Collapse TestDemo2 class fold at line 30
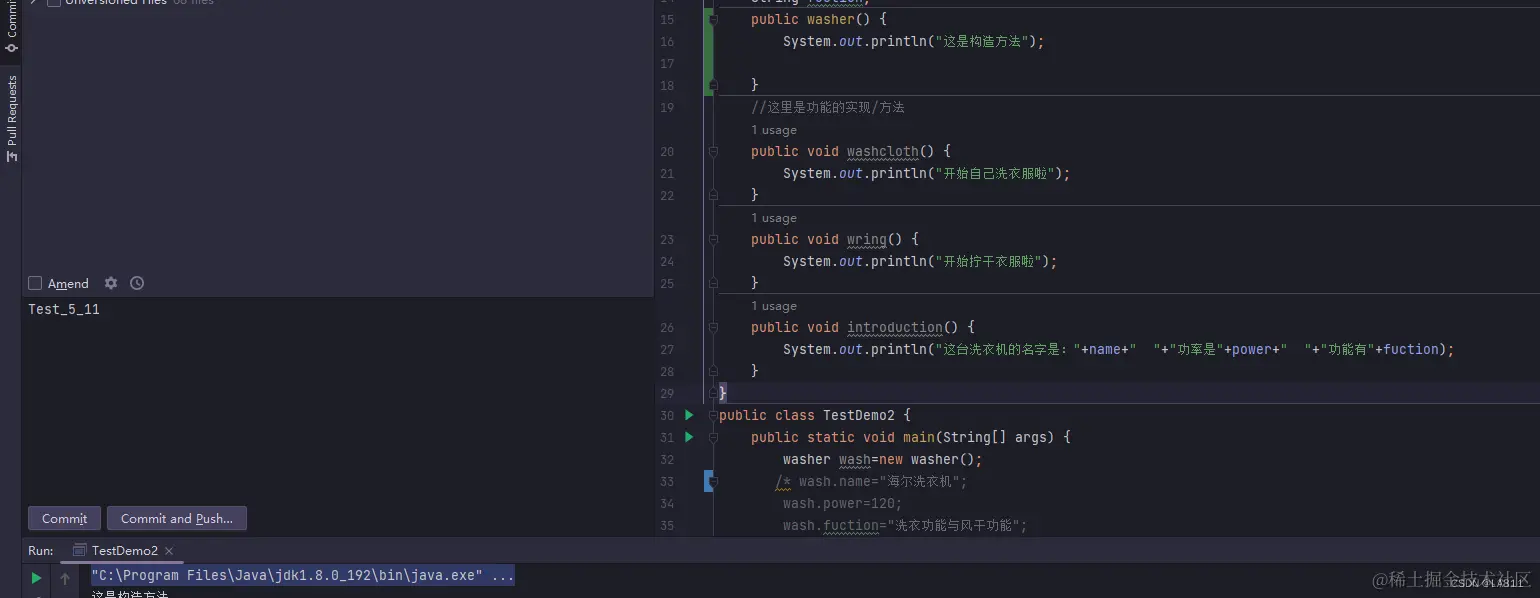 pyautogui.click(x=713, y=415)
